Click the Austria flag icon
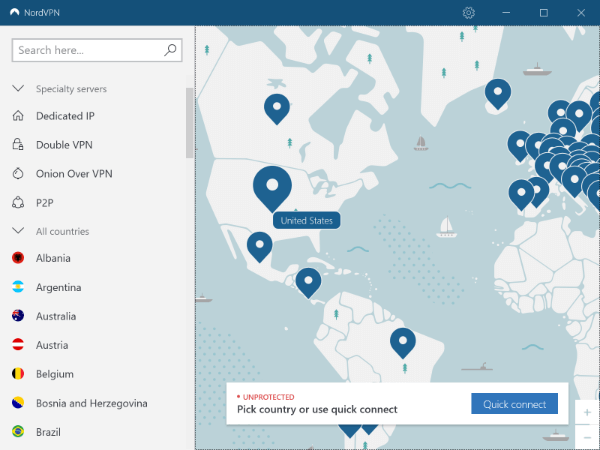The width and height of the screenshot is (600, 450). click(18, 345)
